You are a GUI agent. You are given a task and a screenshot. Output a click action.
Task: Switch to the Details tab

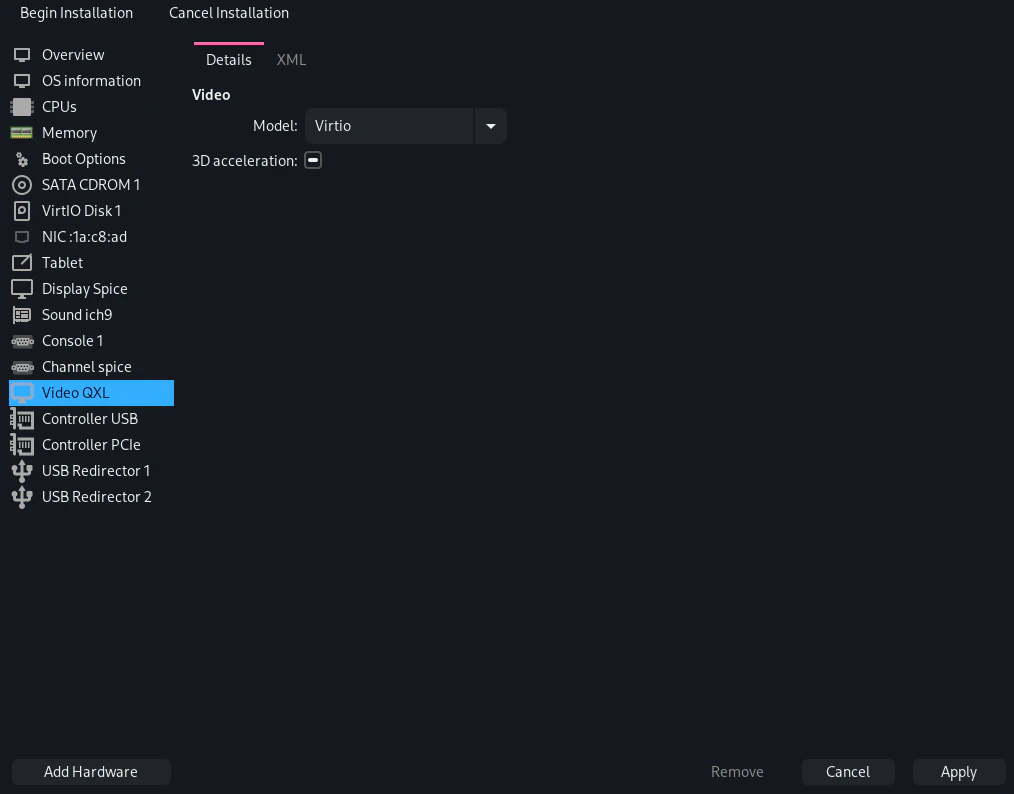pos(228,60)
